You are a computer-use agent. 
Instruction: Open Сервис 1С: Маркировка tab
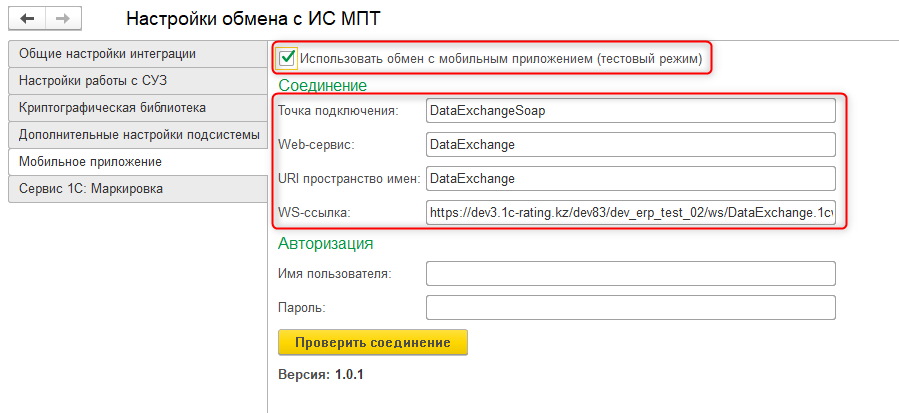coord(138,189)
